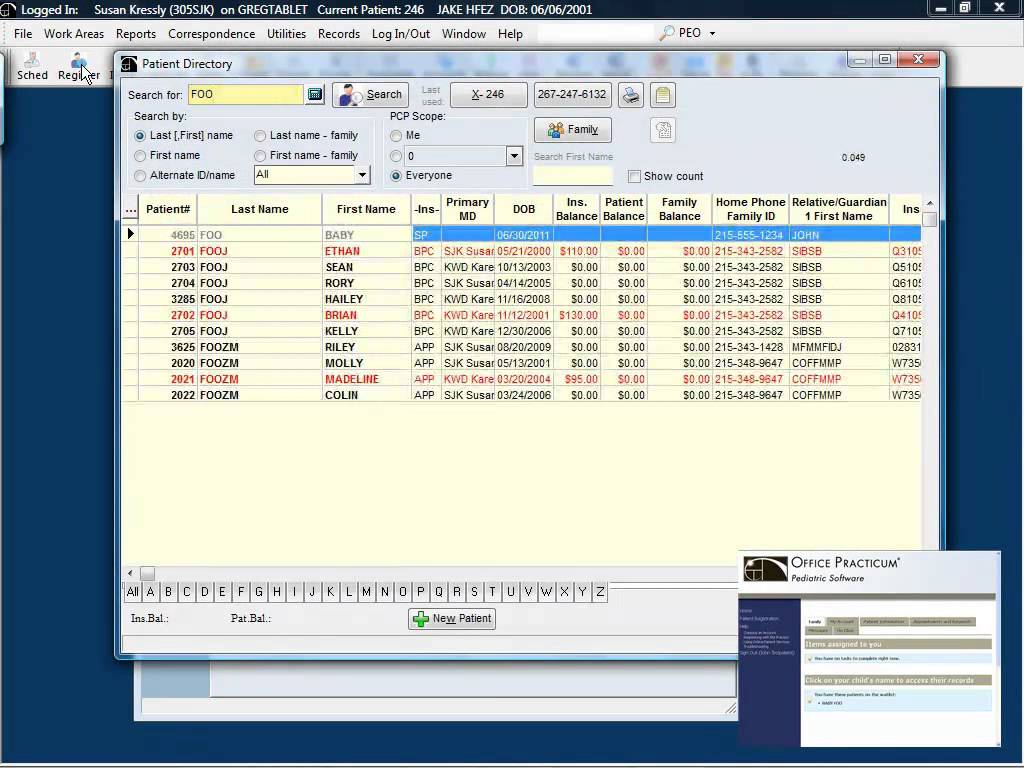Open the Register toolbar icon
The width and height of the screenshot is (1024, 768).
(76, 66)
